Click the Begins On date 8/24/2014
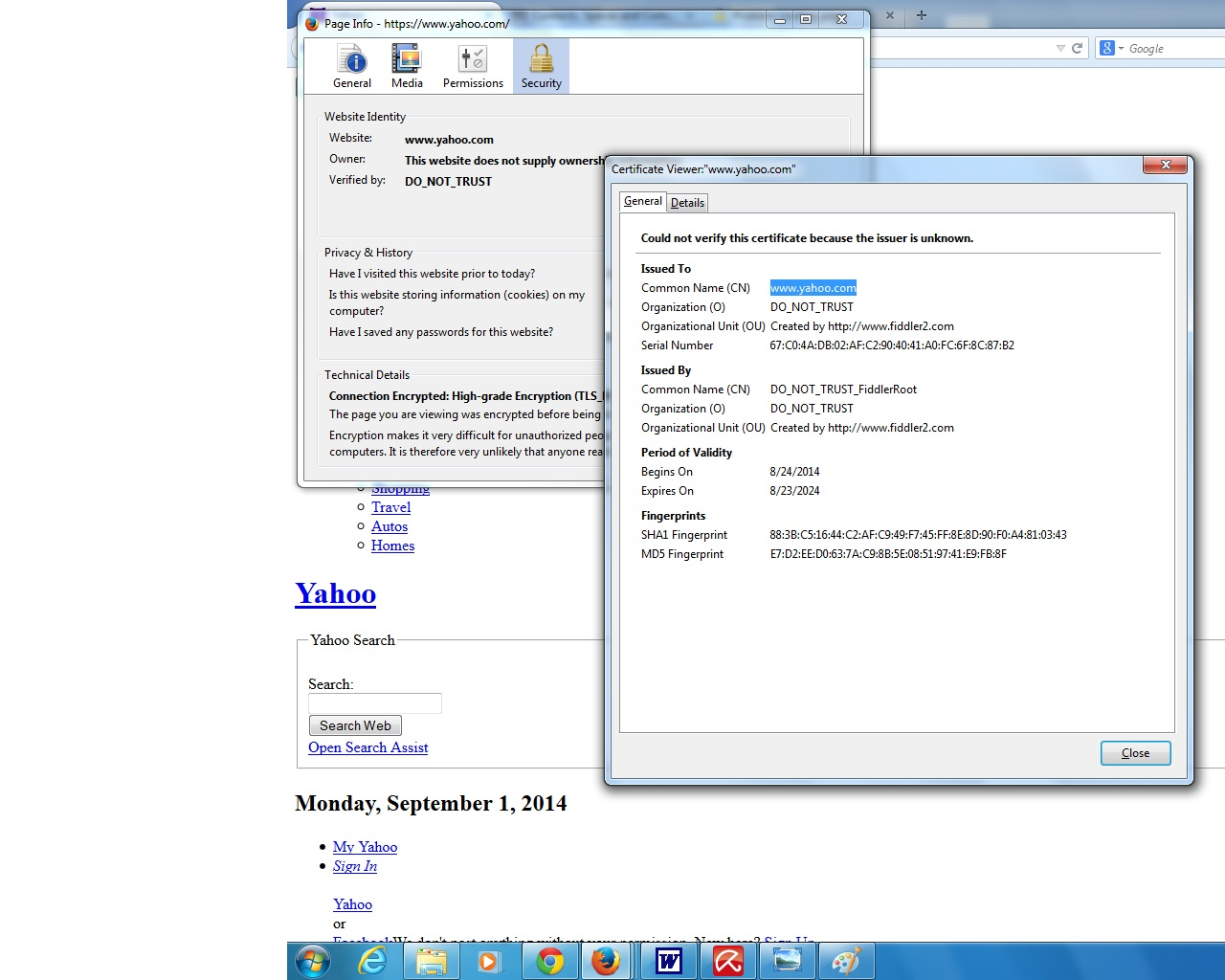Viewport: 1225px width, 980px height. point(794,472)
